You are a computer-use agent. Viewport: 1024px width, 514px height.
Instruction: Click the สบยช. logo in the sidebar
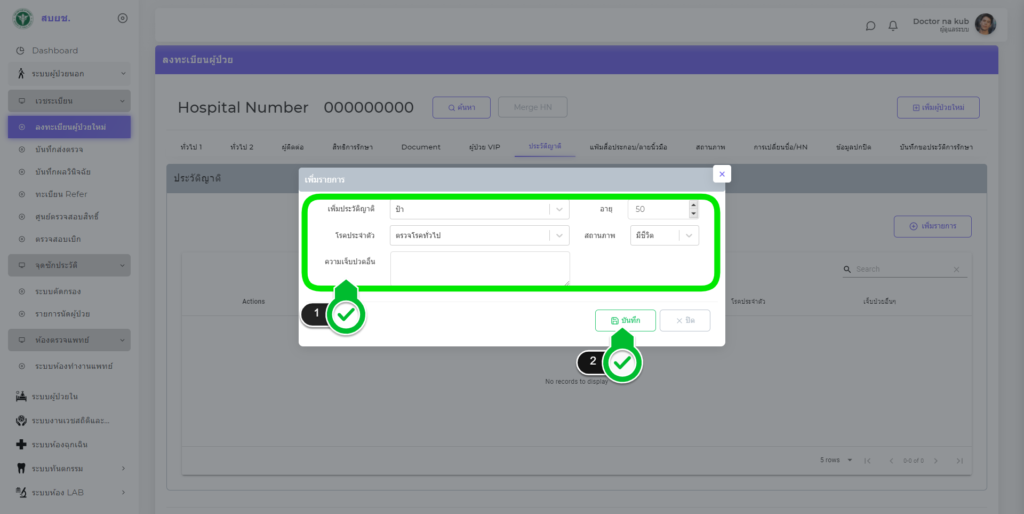pyautogui.click(x=22, y=18)
